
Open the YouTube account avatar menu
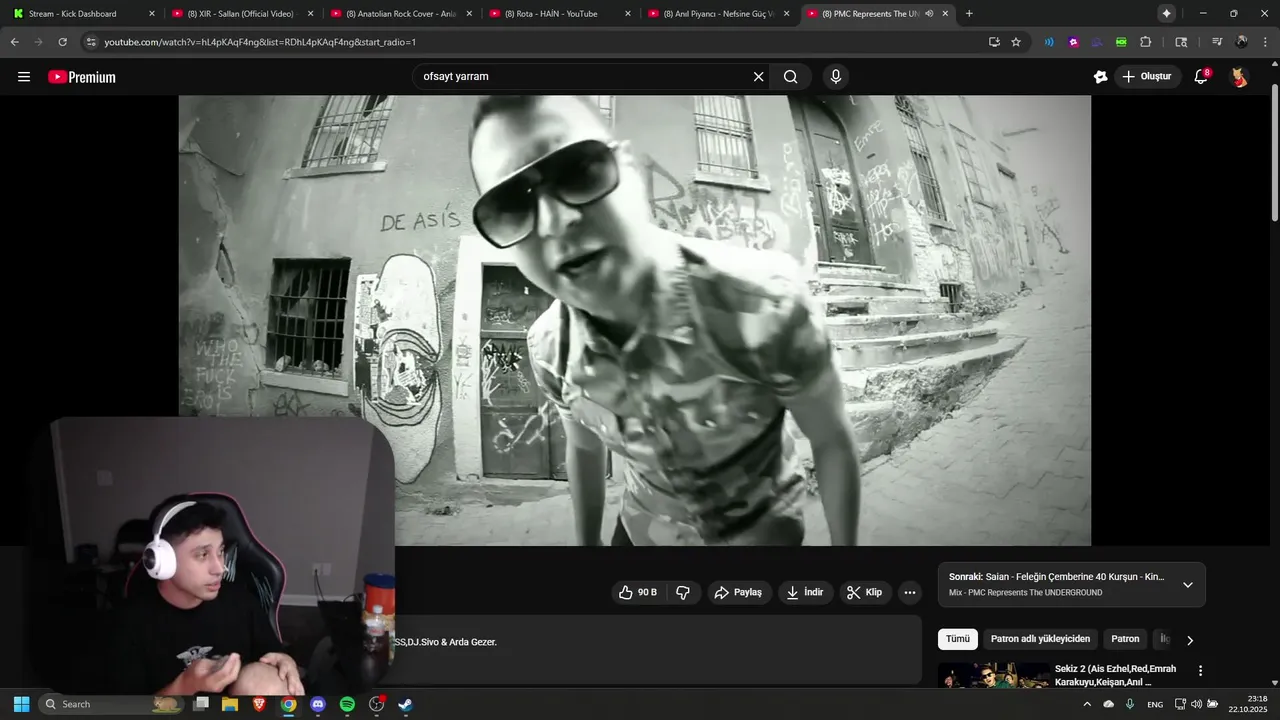click(1239, 77)
